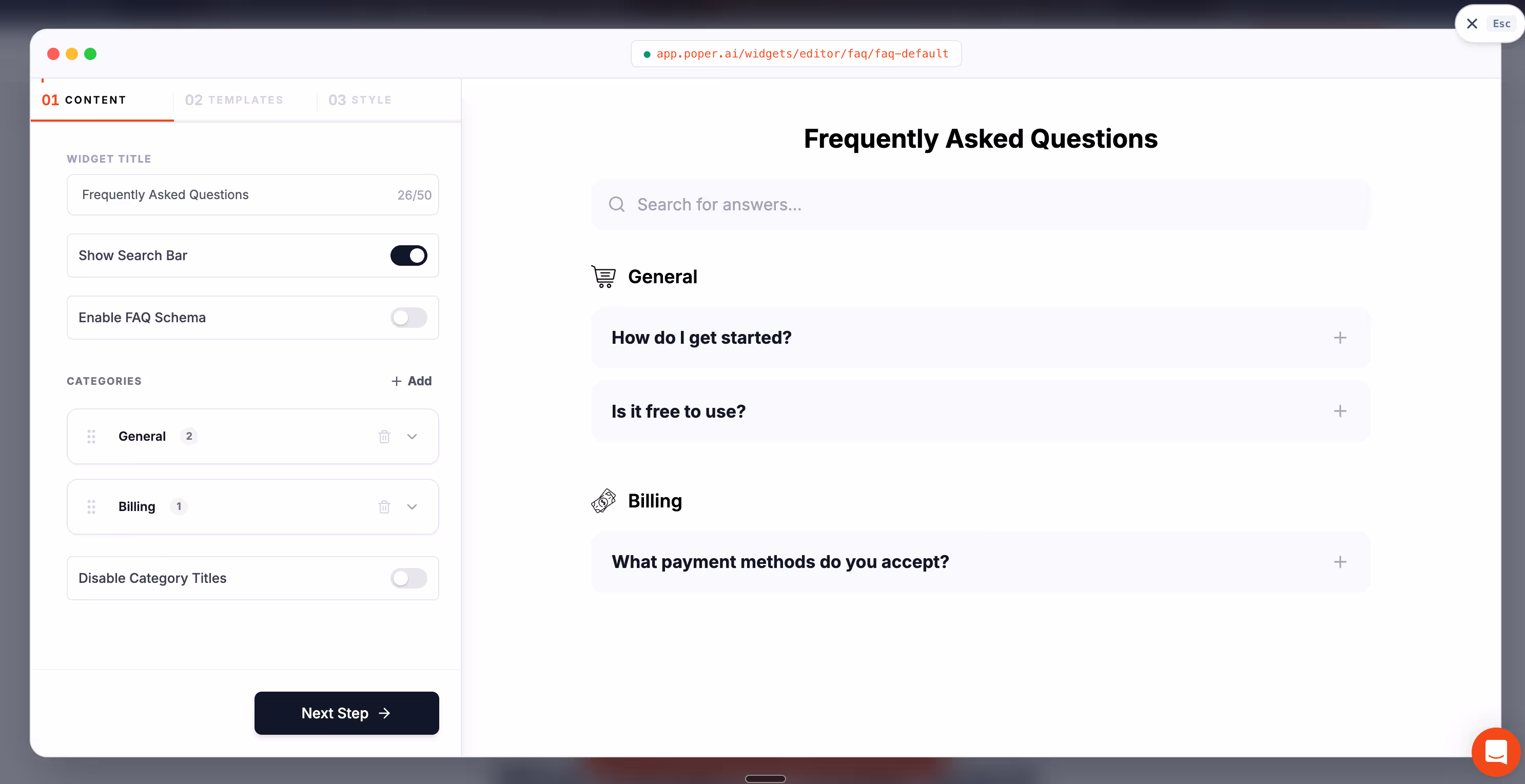
Task: Click the bottom drag handle pill
Action: pyautogui.click(x=766, y=779)
